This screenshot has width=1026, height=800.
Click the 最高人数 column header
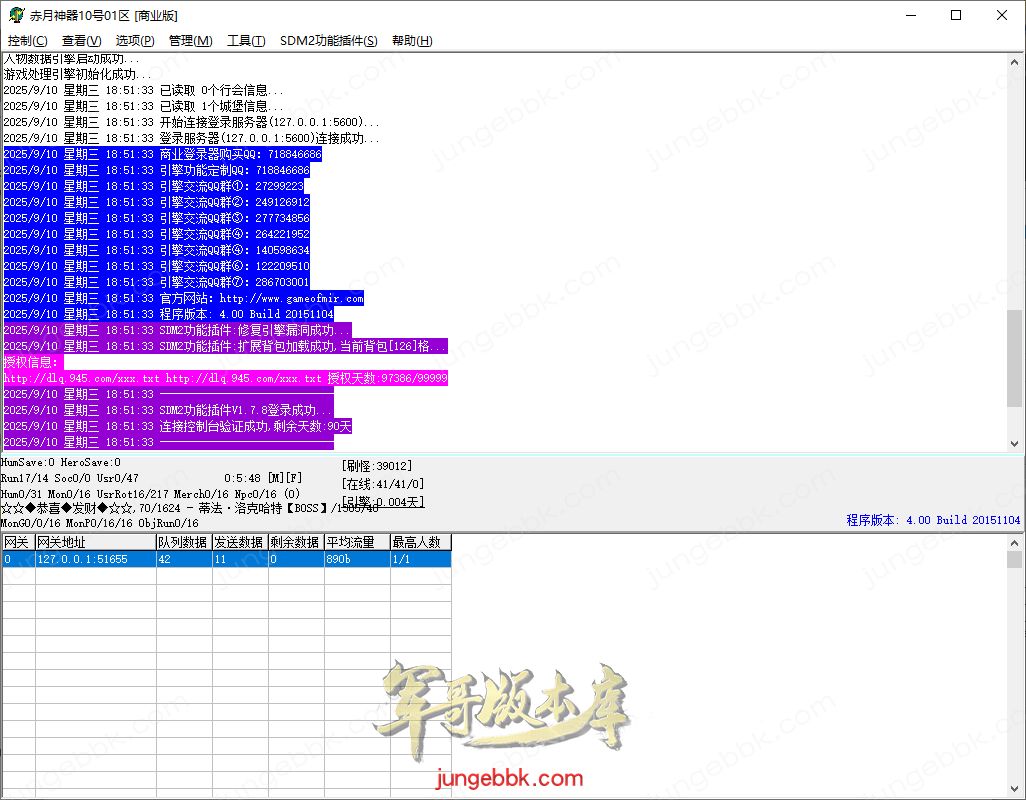(420, 542)
